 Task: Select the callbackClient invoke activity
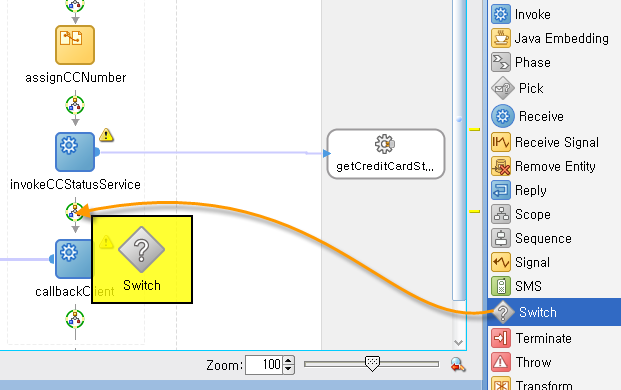tap(73, 259)
